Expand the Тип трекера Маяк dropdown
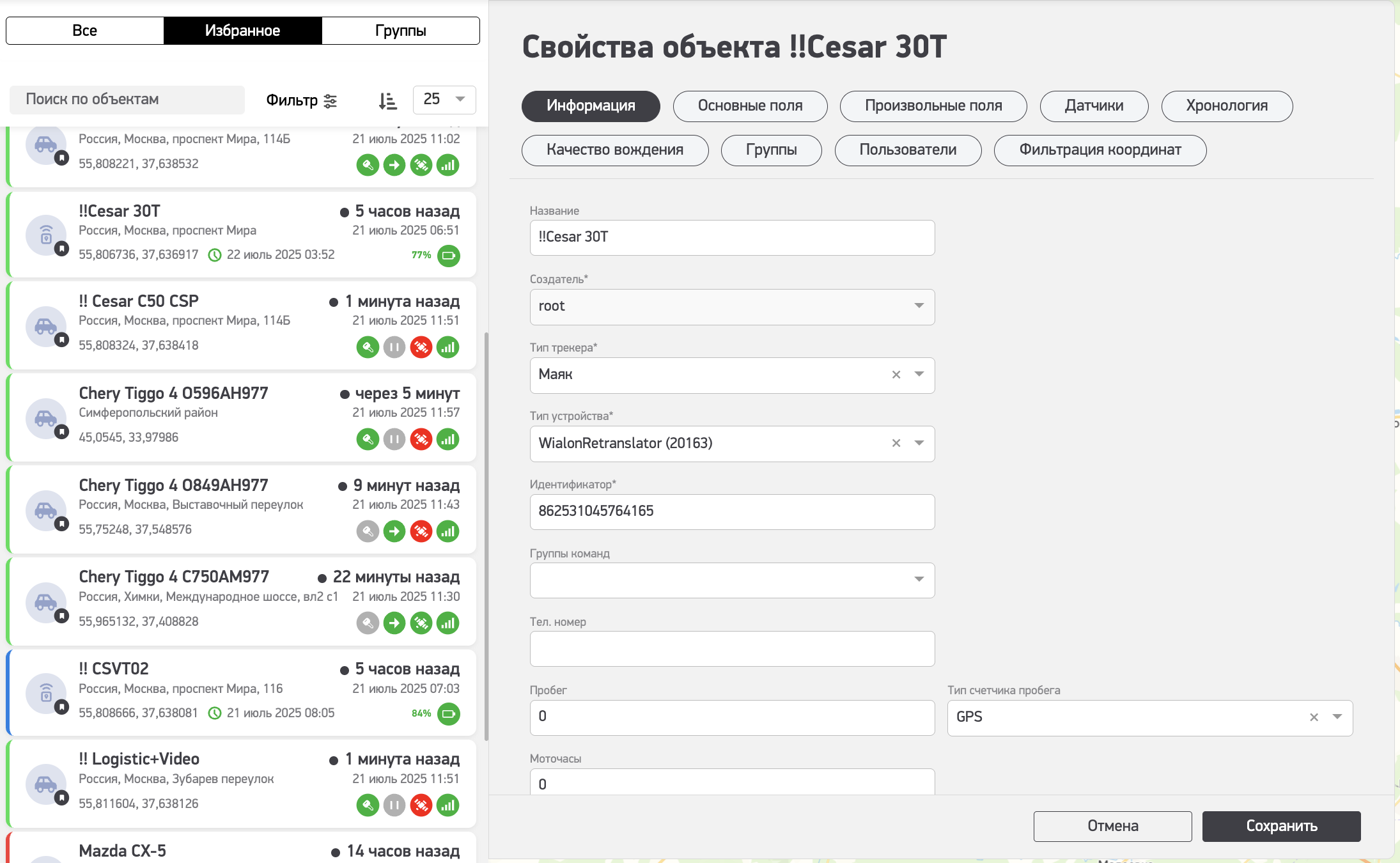The height and width of the screenshot is (863, 1400). point(919,374)
